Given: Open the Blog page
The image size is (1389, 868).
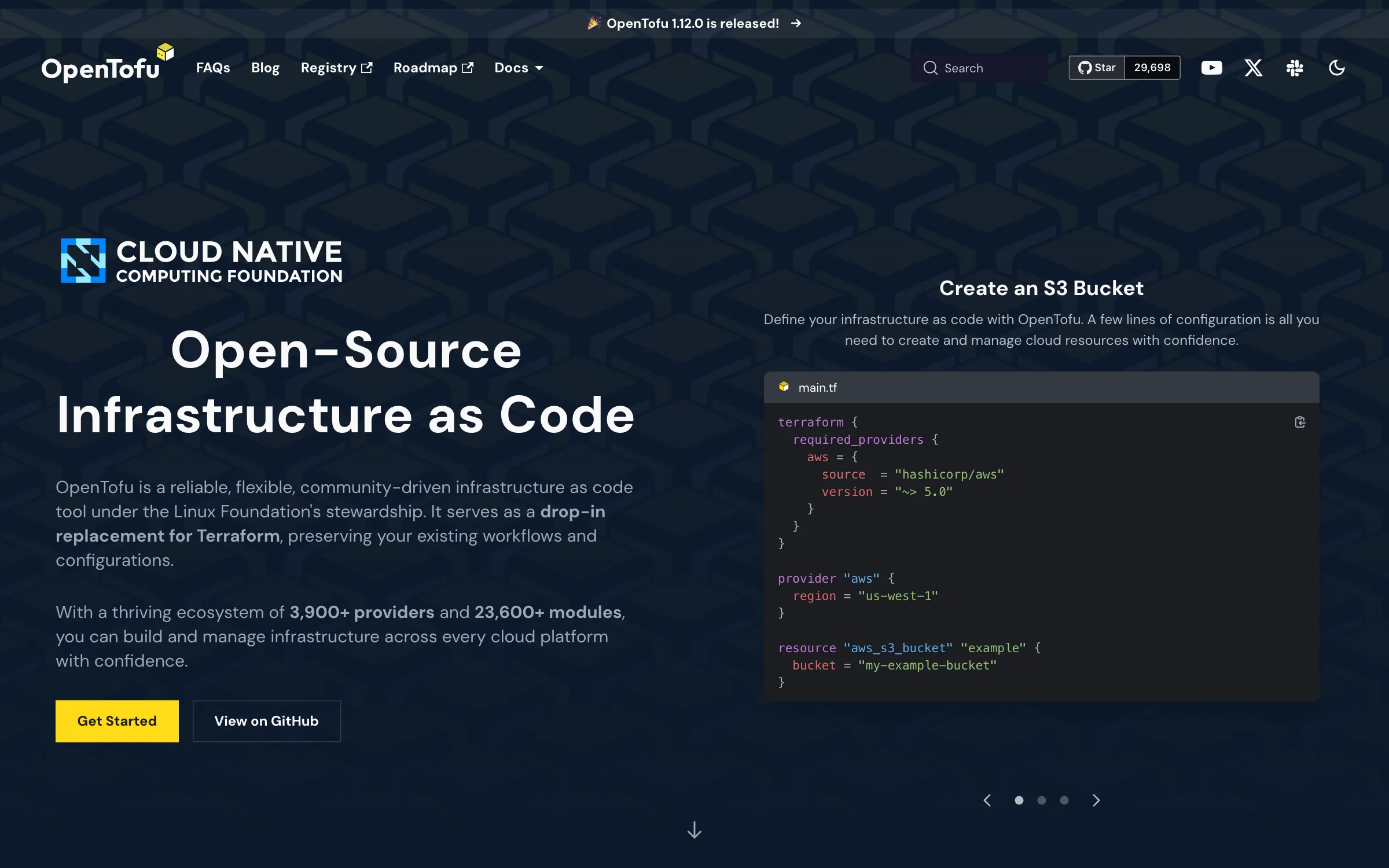Looking at the screenshot, I should (x=265, y=68).
